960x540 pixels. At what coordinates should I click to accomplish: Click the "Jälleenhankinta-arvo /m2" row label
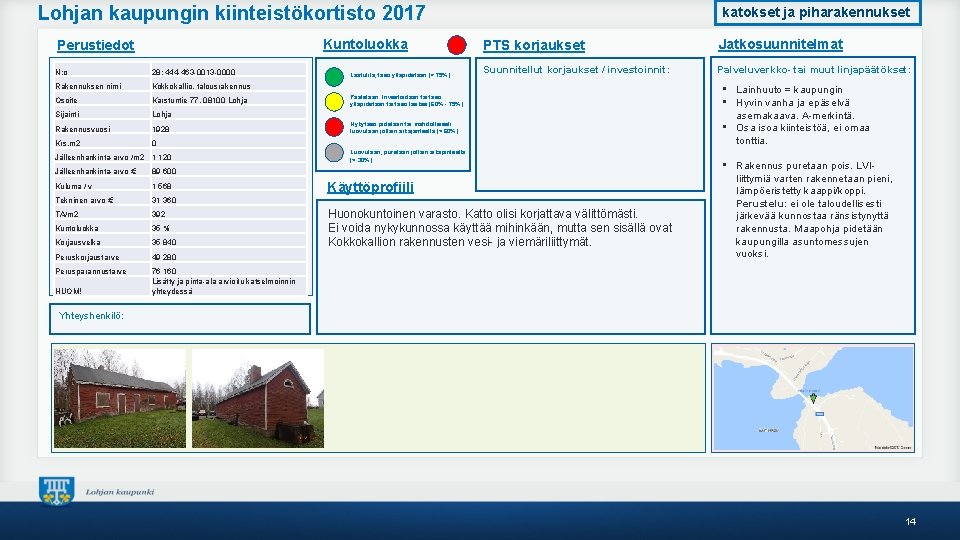100,157
